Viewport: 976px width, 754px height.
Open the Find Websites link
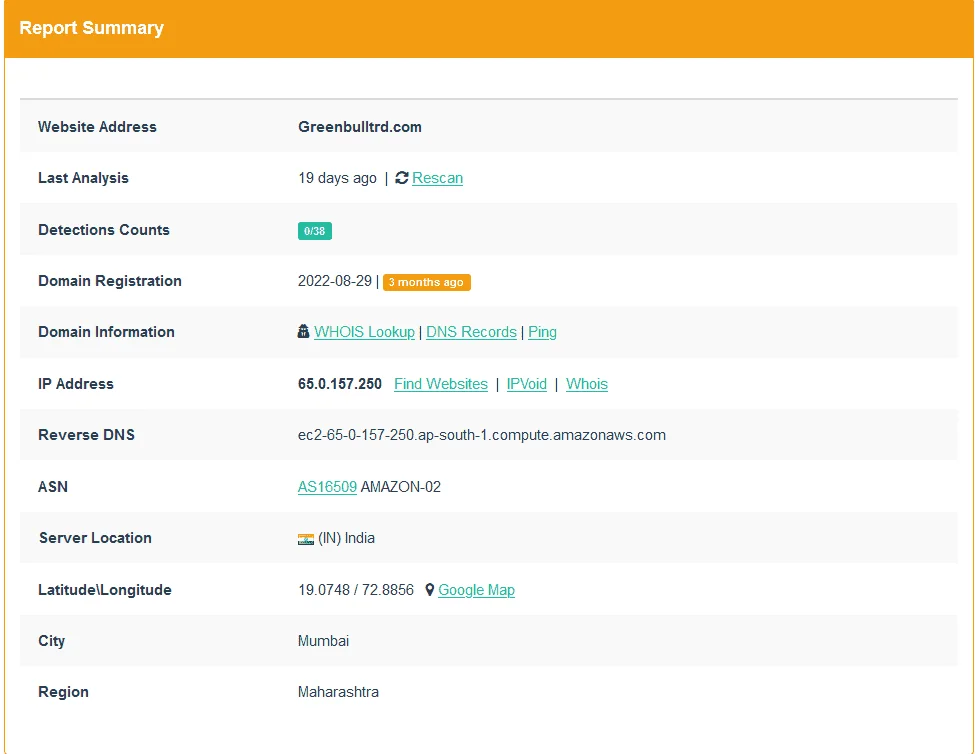pyautogui.click(x=441, y=384)
